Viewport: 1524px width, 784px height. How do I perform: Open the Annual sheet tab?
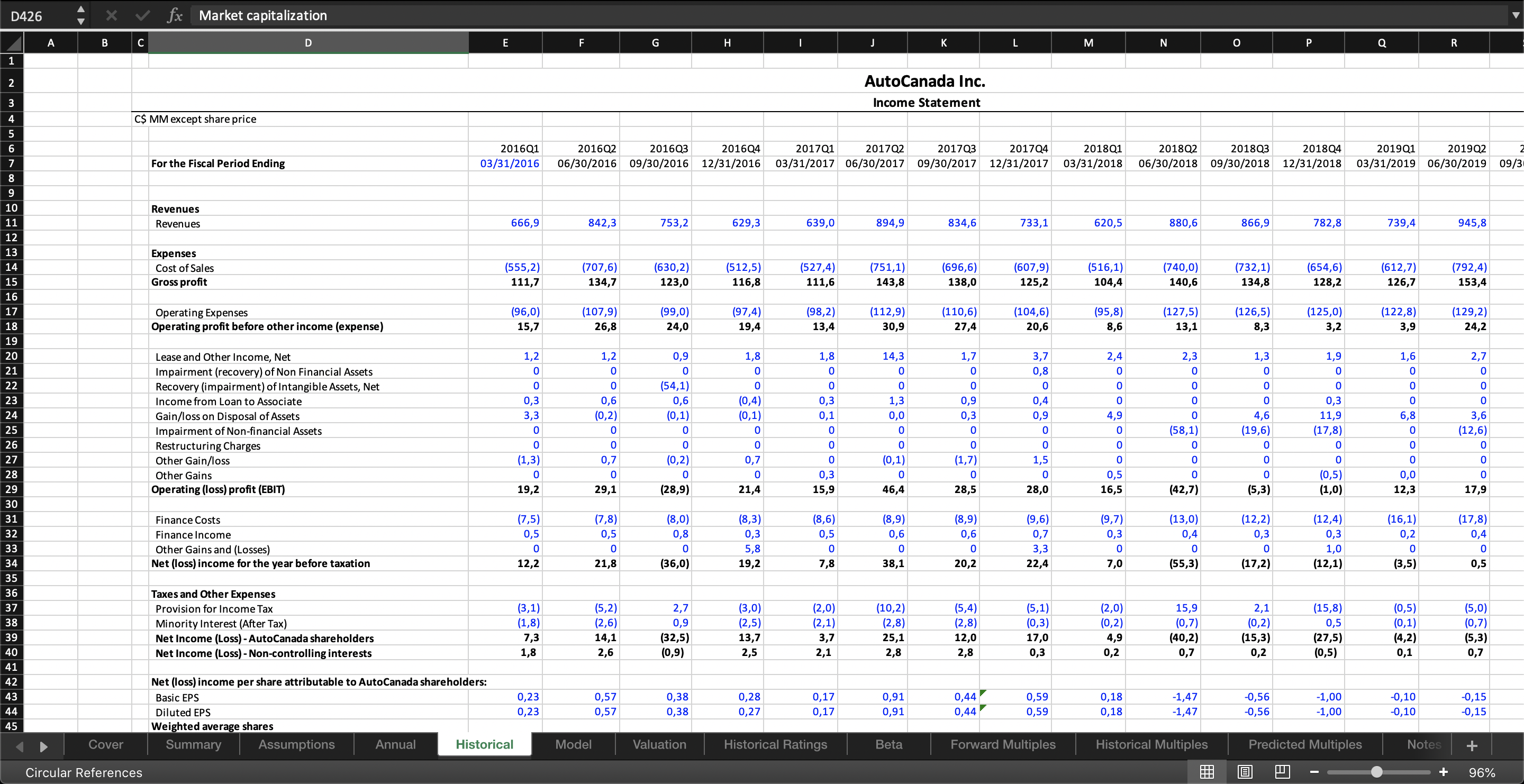point(396,744)
